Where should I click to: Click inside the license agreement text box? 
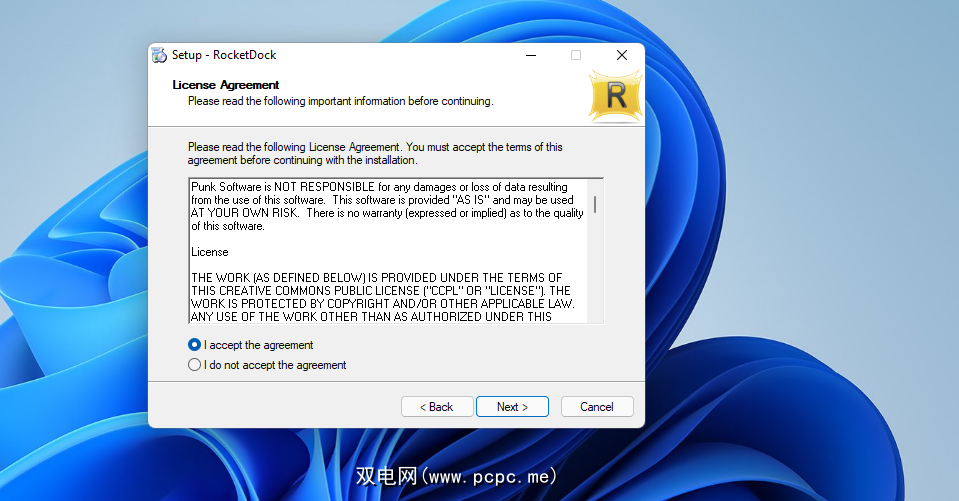pos(396,251)
